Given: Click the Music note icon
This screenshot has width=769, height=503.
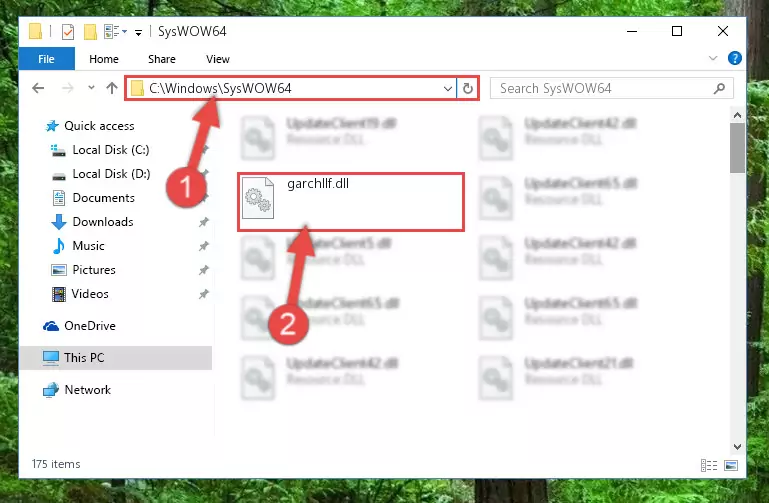Looking at the screenshot, I should point(59,246).
